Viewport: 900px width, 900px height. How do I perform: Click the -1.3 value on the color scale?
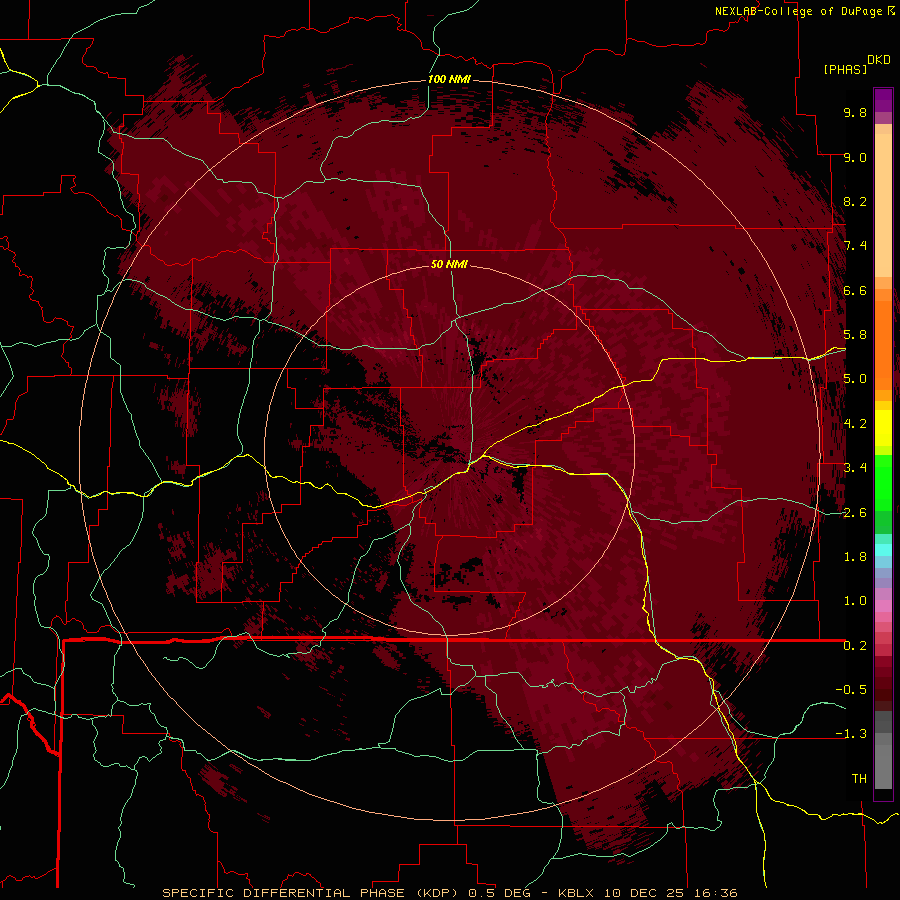(x=851, y=734)
